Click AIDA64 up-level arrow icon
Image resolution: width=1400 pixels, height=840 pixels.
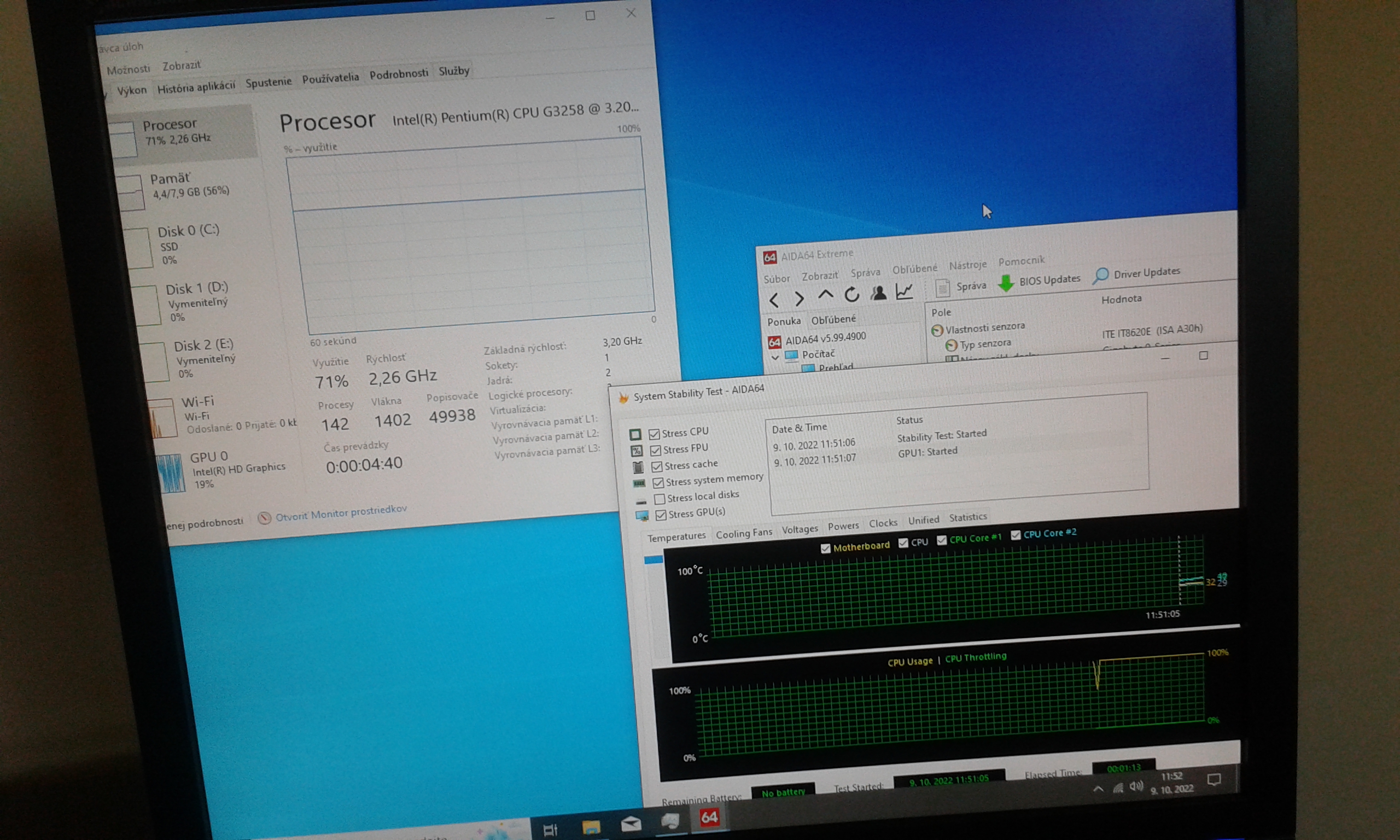tap(825, 295)
